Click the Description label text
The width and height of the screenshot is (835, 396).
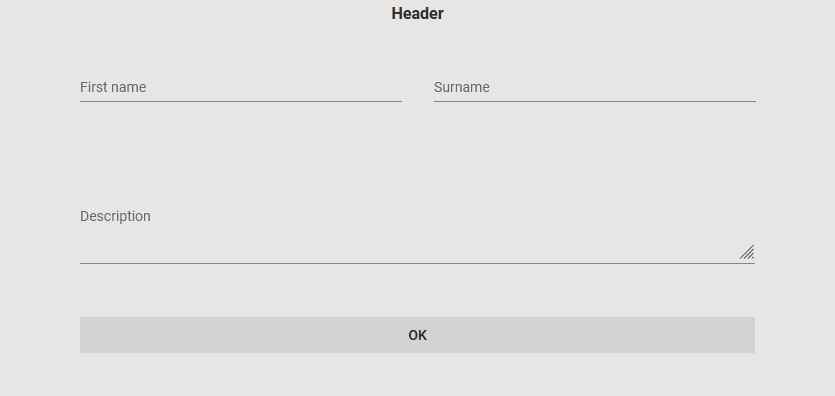tap(115, 216)
